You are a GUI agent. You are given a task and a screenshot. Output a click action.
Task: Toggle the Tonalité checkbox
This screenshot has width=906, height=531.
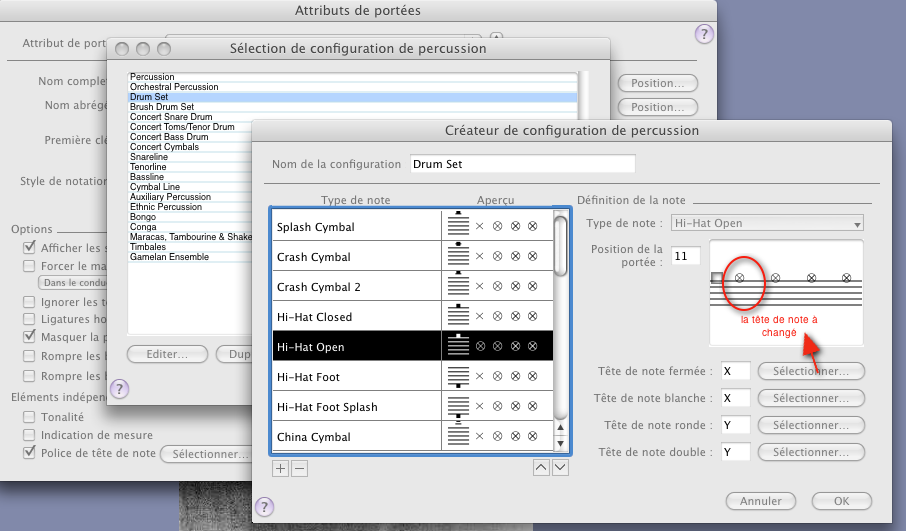31,416
